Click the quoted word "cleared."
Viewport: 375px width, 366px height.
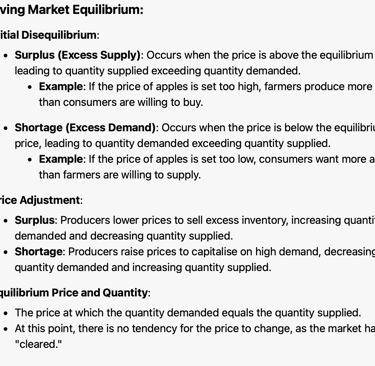pyautogui.click(x=38, y=344)
